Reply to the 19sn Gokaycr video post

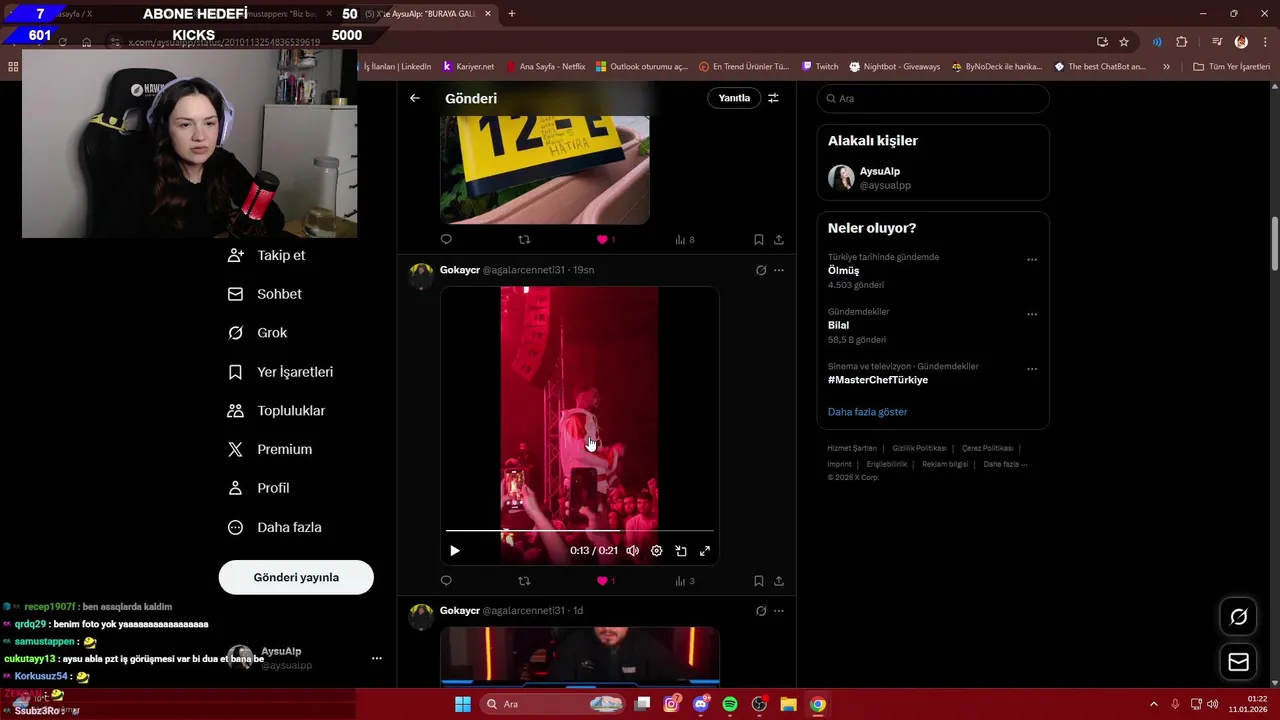coord(446,580)
